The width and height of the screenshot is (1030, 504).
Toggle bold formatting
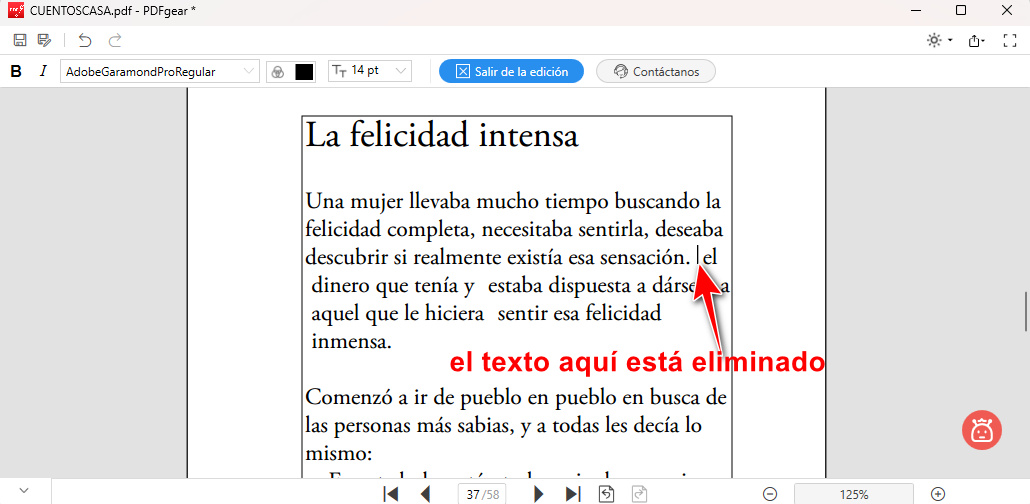tap(16, 72)
